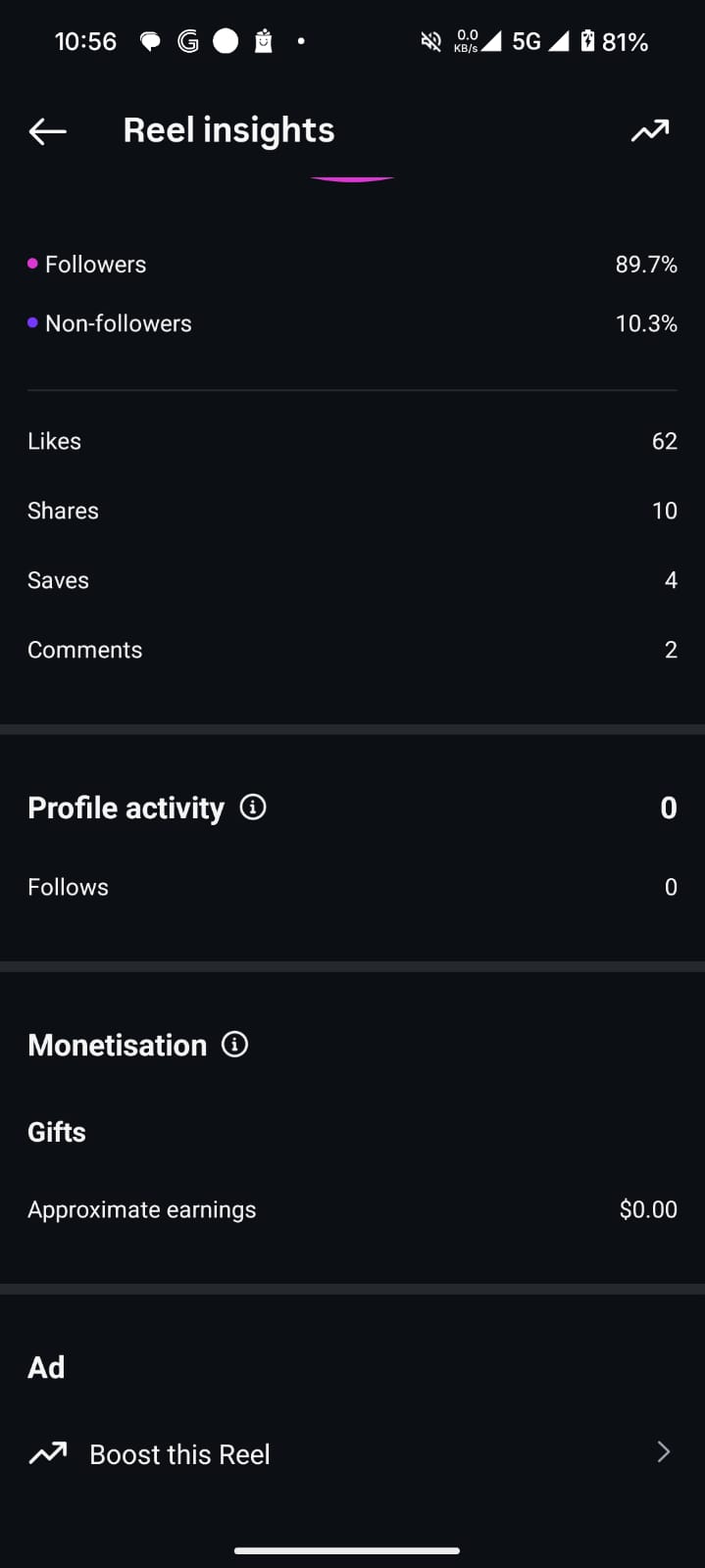
Task: Open the Profile activity info icon
Action: click(x=253, y=808)
